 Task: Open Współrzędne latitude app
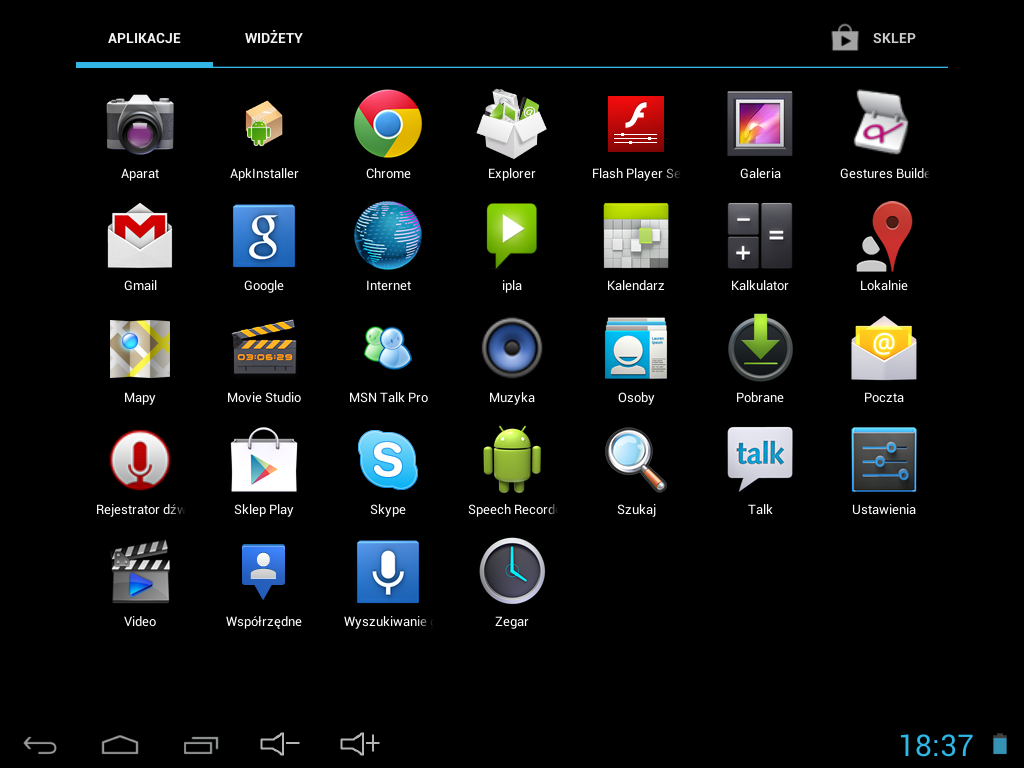264,571
